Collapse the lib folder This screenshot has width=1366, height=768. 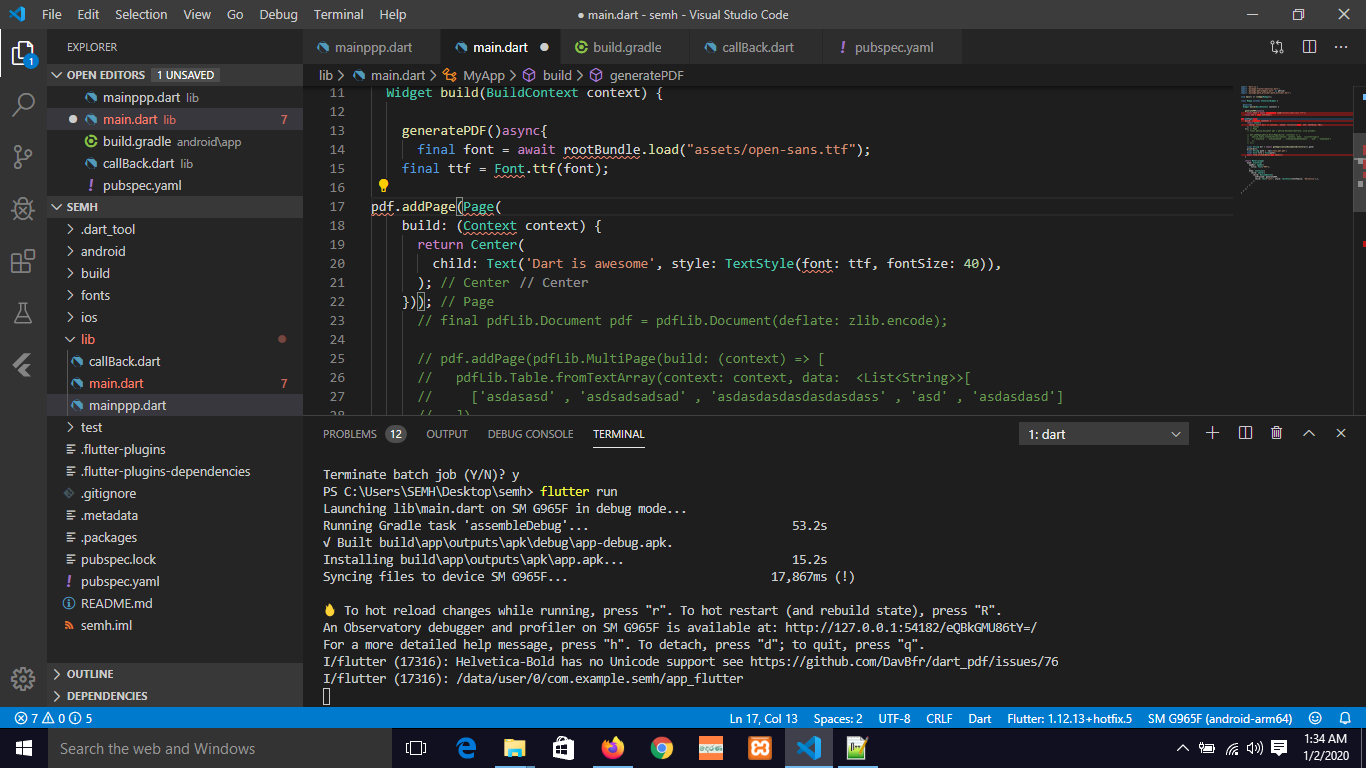pos(88,339)
